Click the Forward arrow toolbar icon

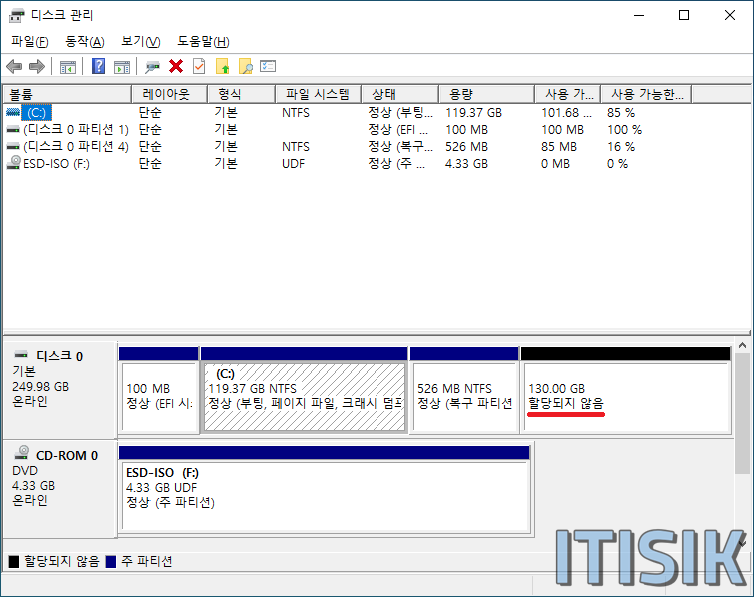37,66
